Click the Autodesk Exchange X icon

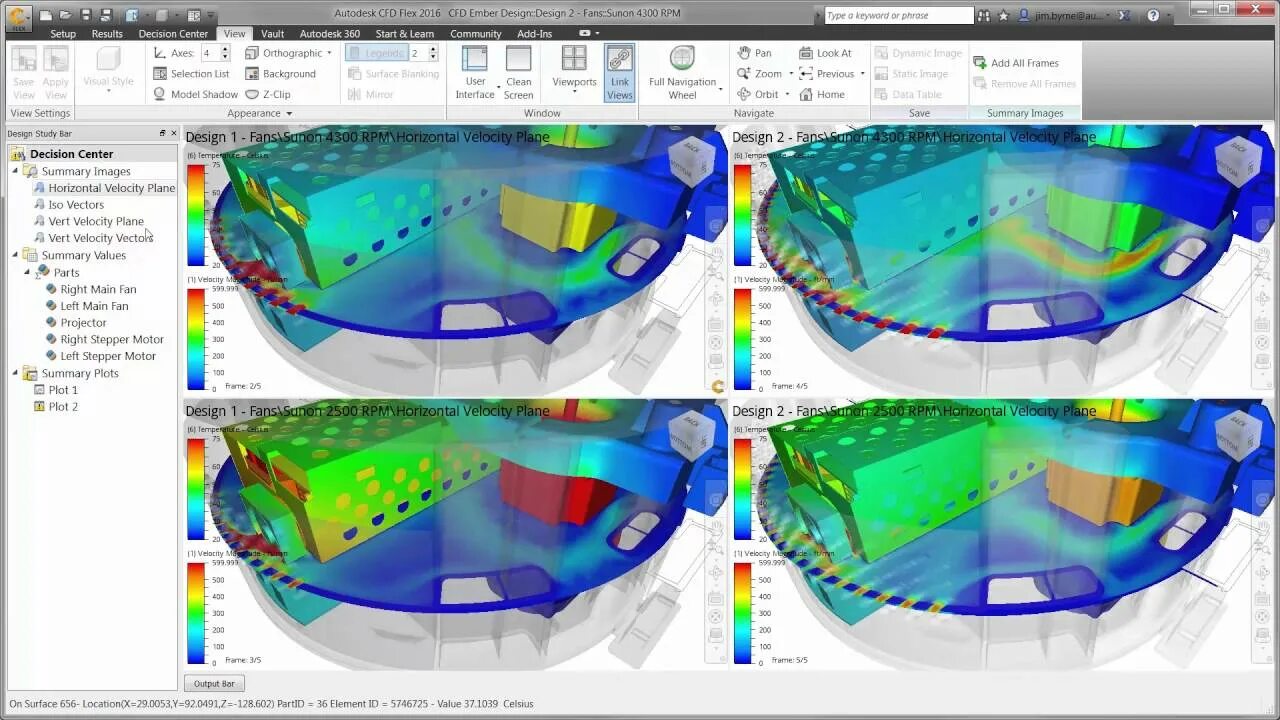coord(1126,16)
